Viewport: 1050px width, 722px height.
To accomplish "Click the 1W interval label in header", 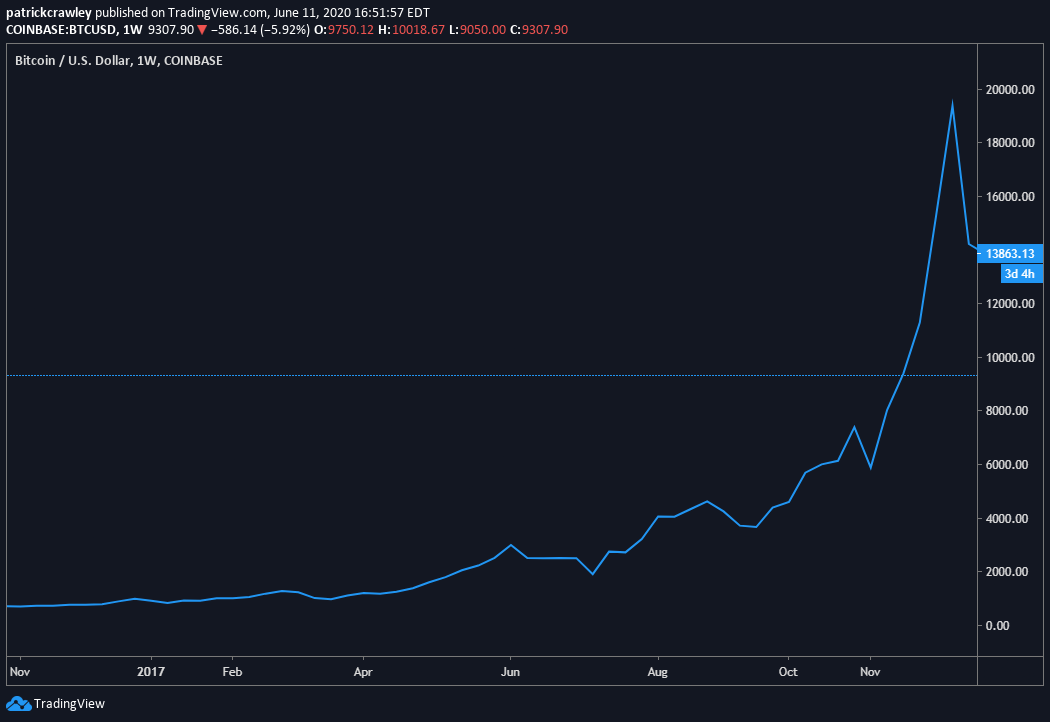I will click(x=133, y=29).
